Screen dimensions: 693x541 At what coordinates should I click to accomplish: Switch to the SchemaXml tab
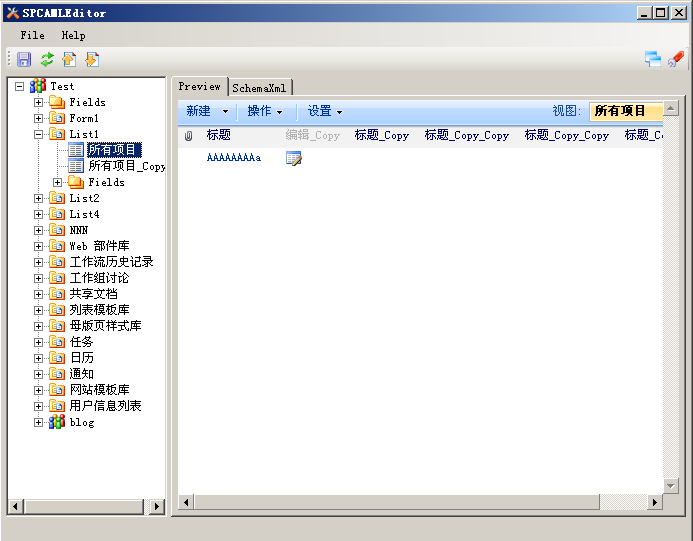pyautogui.click(x=259, y=88)
